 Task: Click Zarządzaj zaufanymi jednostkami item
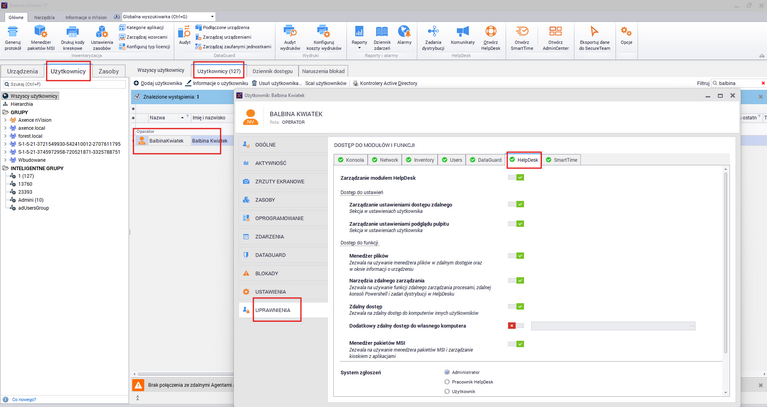click(x=233, y=46)
